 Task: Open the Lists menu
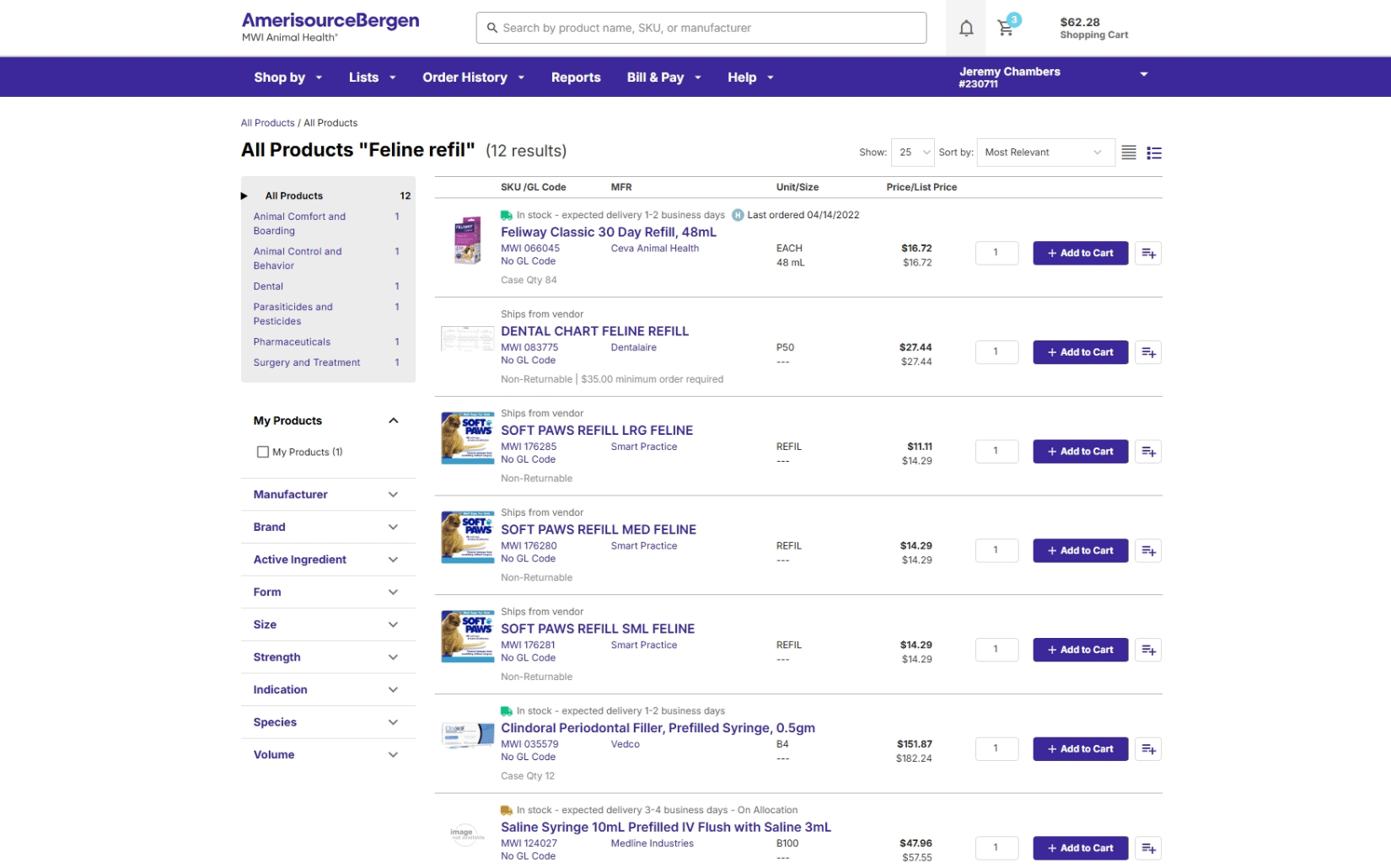[x=372, y=78]
